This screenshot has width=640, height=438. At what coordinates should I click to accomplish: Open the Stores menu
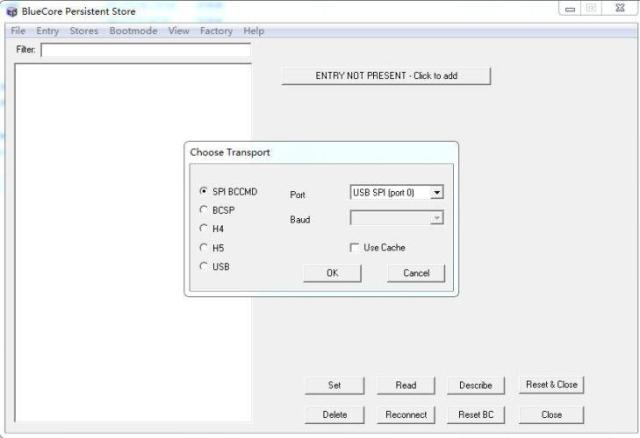pos(84,31)
